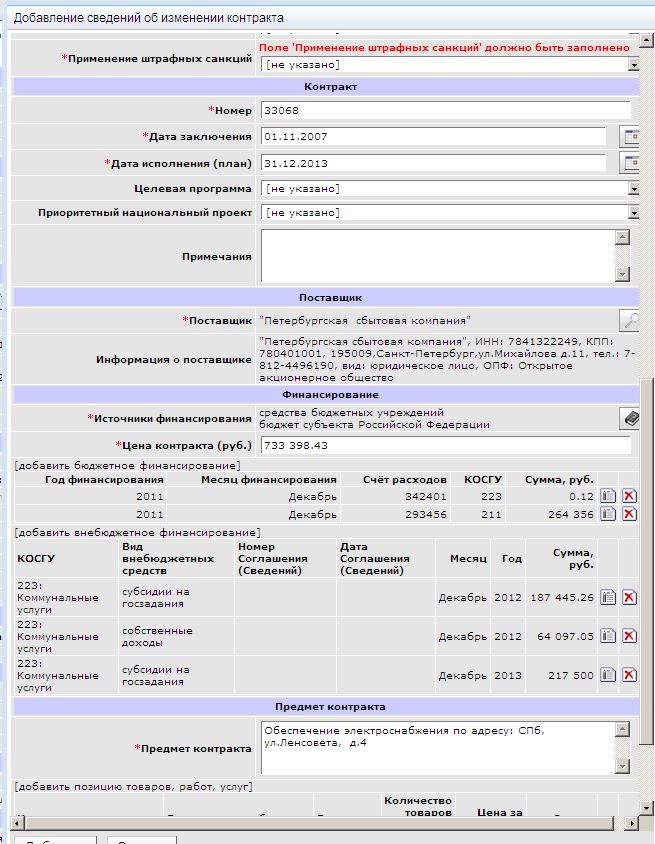This screenshot has width=655, height=844.
Task: Click the Дата заключения field 01.11.2007
Action: click(x=433, y=137)
